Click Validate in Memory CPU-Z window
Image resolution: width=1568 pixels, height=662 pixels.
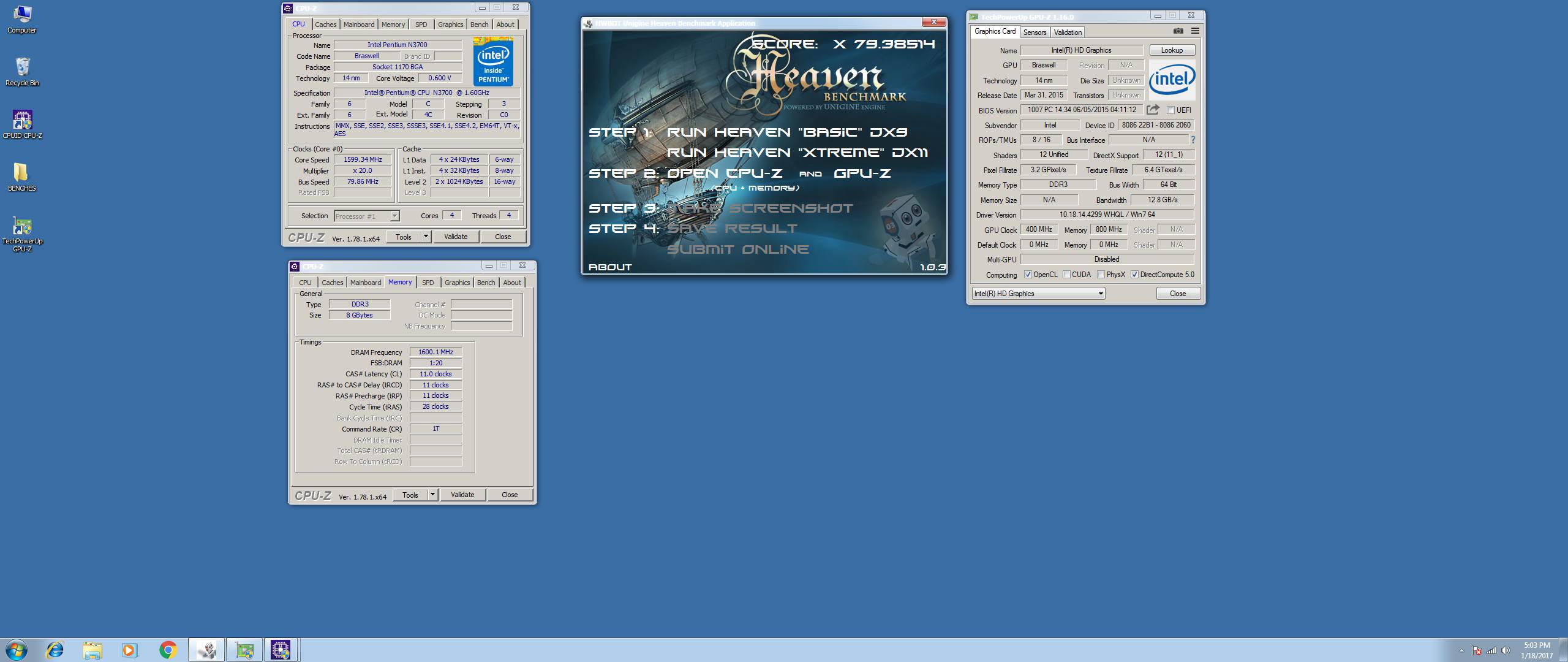[x=462, y=495]
